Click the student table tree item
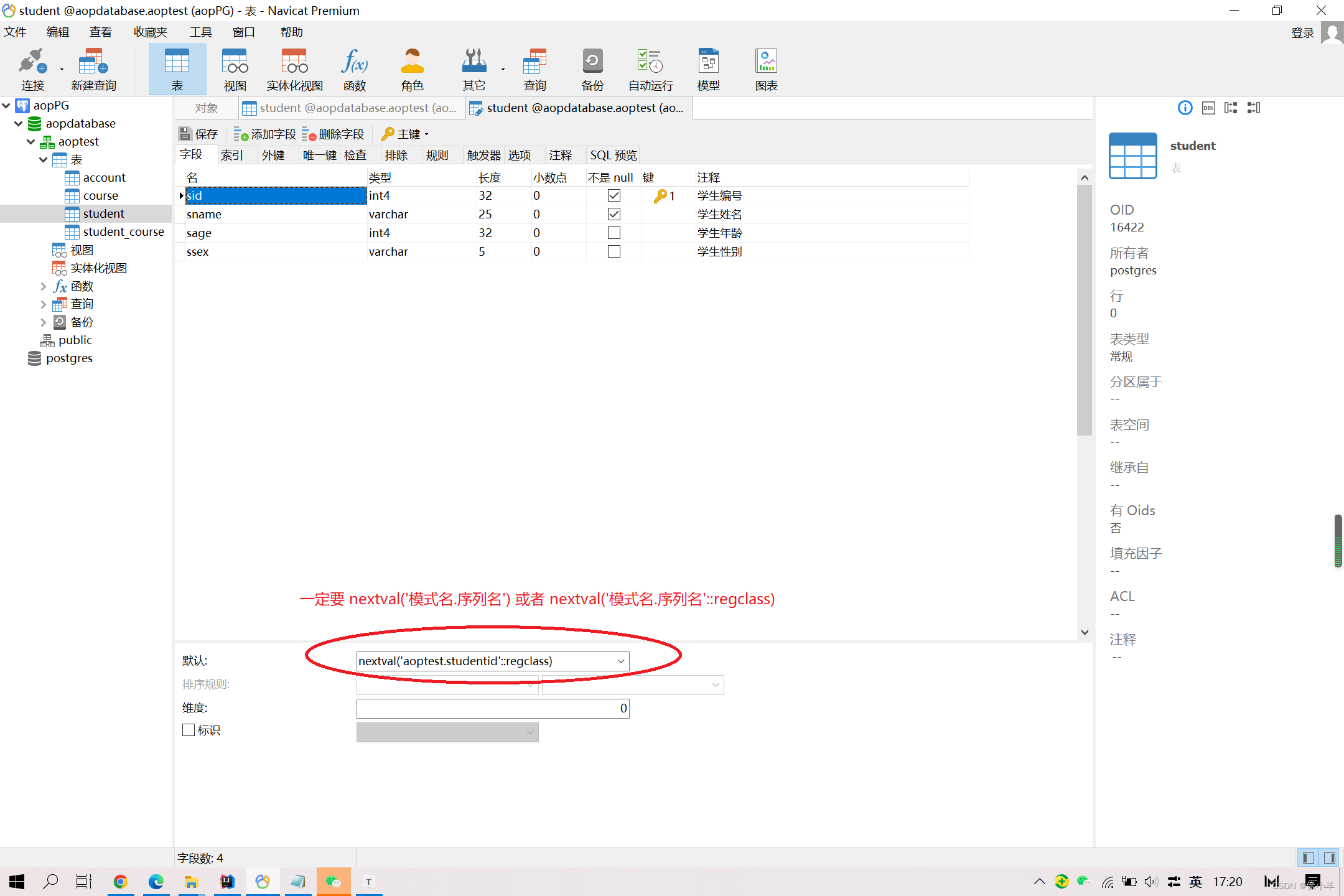This screenshot has height=896, width=1344. (x=103, y=213)
